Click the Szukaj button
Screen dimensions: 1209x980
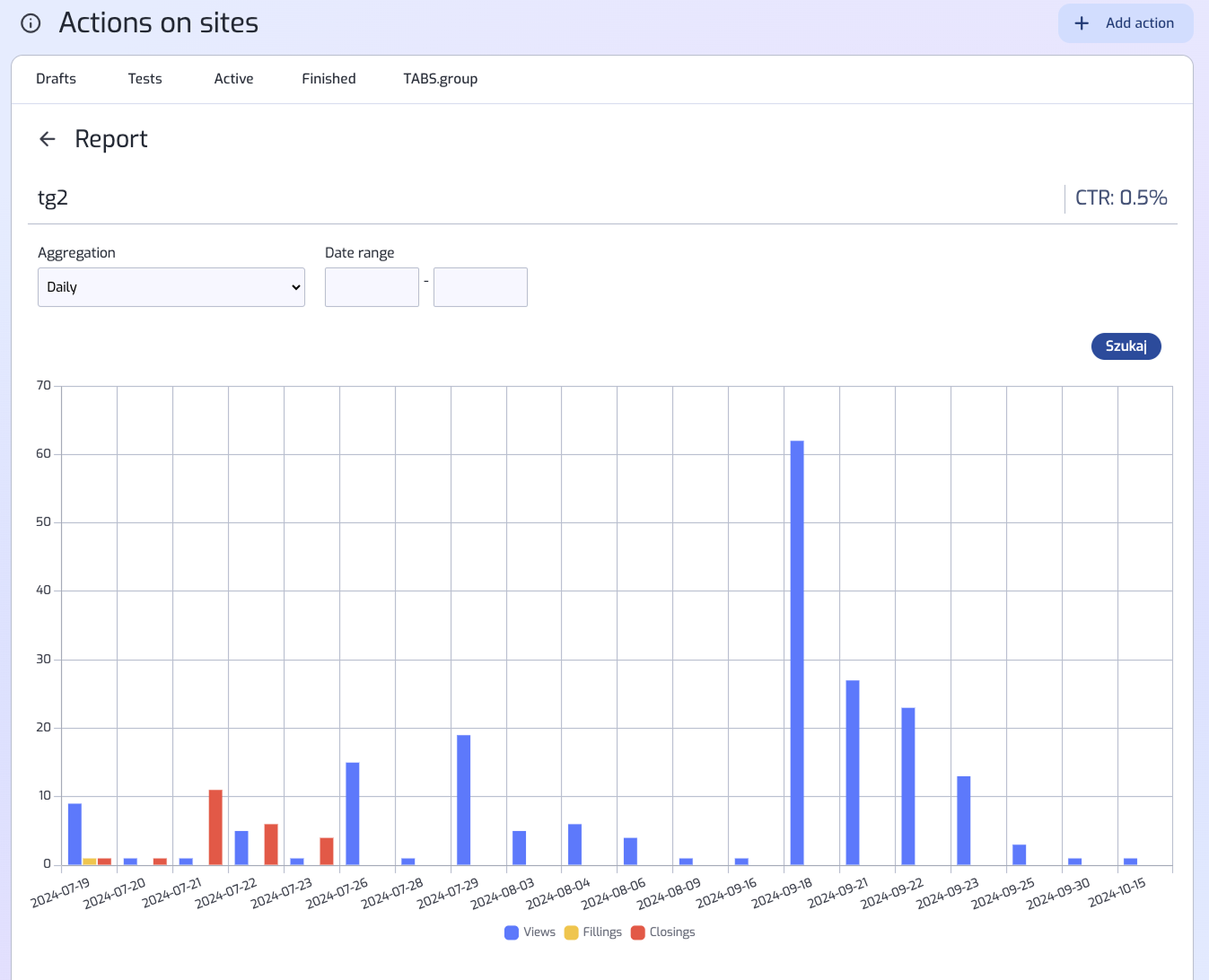[1126, 346]
